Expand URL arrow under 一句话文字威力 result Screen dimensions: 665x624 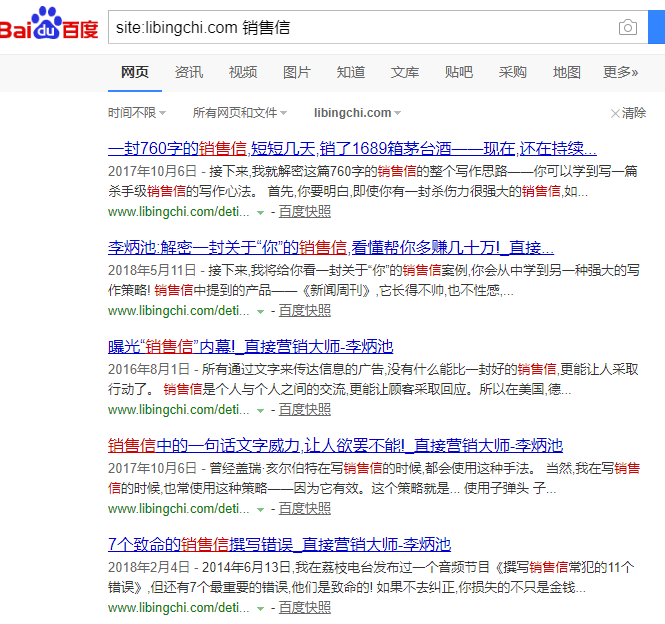[260, 509]
